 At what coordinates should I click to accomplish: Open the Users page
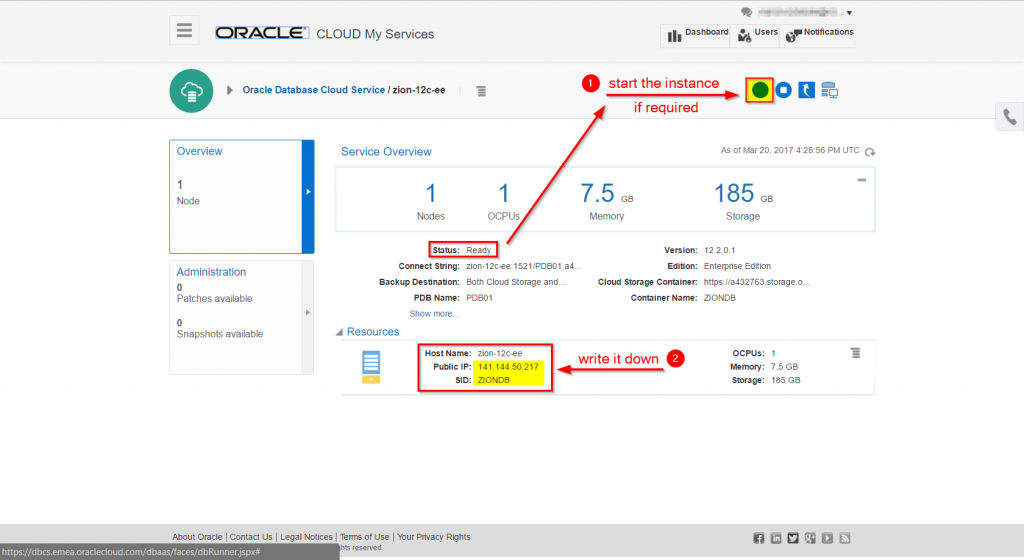tap(757, 34)
